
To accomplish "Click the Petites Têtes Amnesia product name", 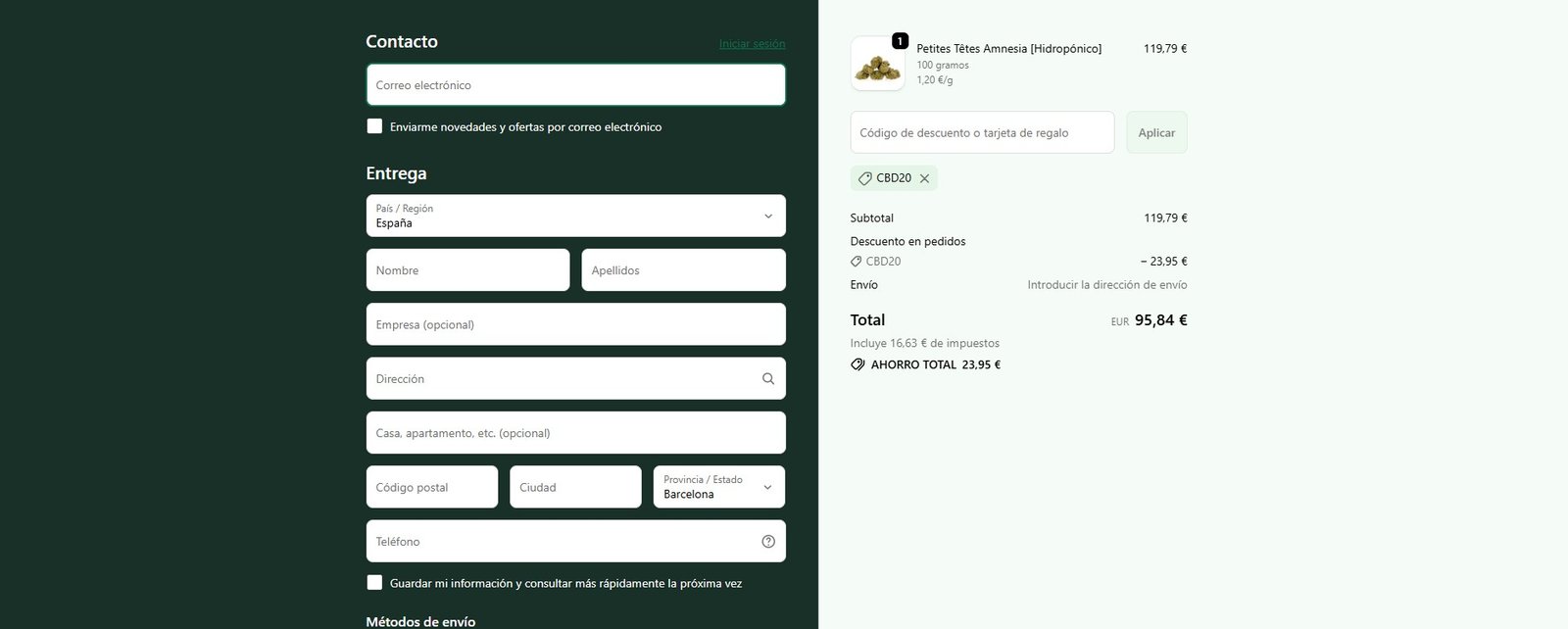I will (x=1009, y=48).
